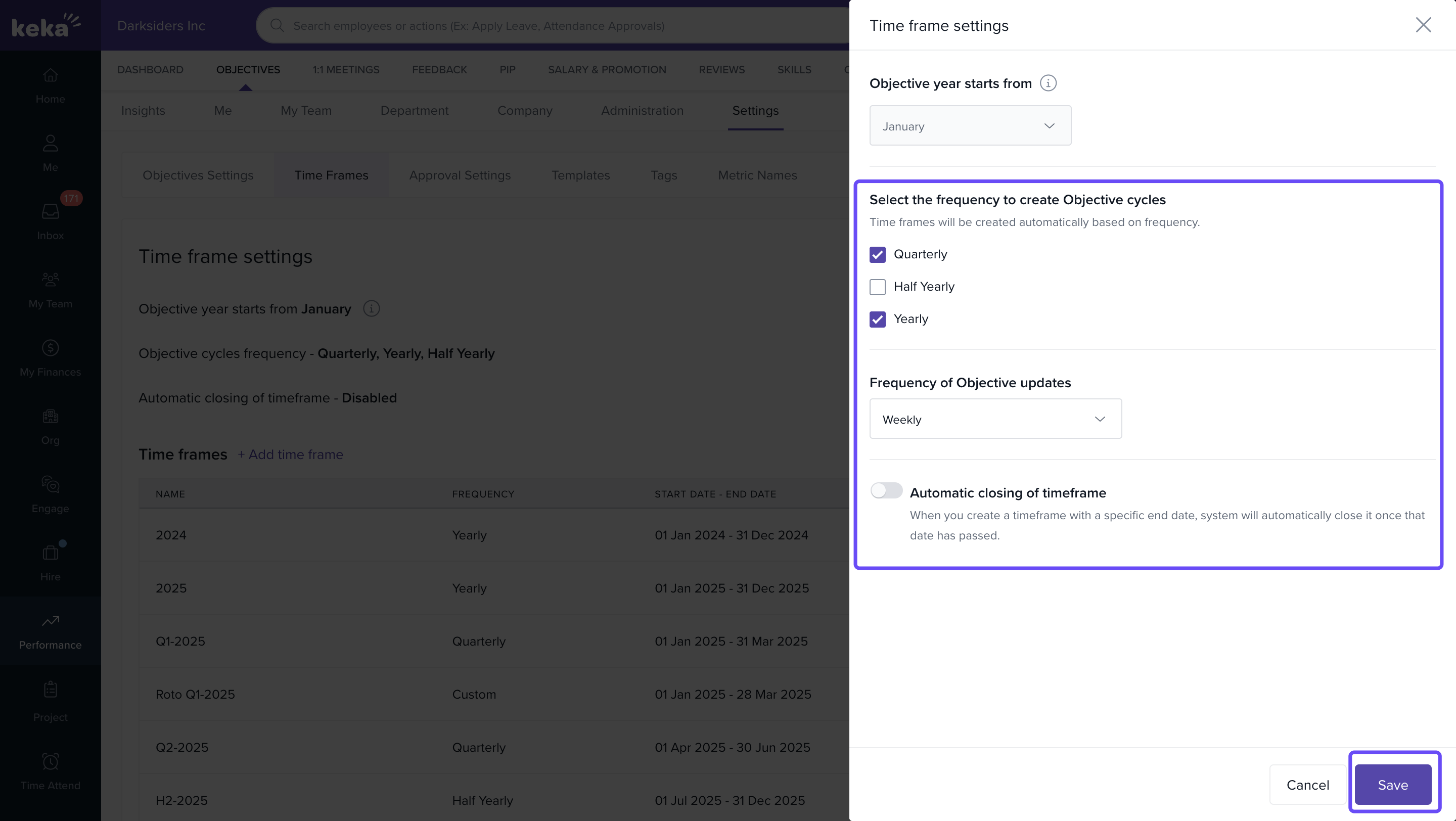Image resolution: width=1456 pixels, height=821 pixels.
Task: Click Cancel in the settings panel
Action: pyautogui.click(x=1307, y=785)
